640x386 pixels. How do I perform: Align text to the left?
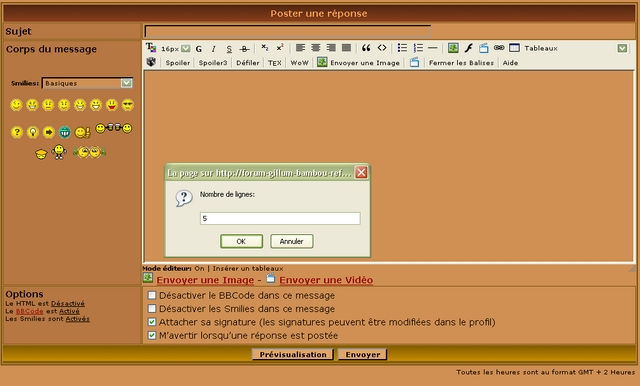tap(300, 48)
